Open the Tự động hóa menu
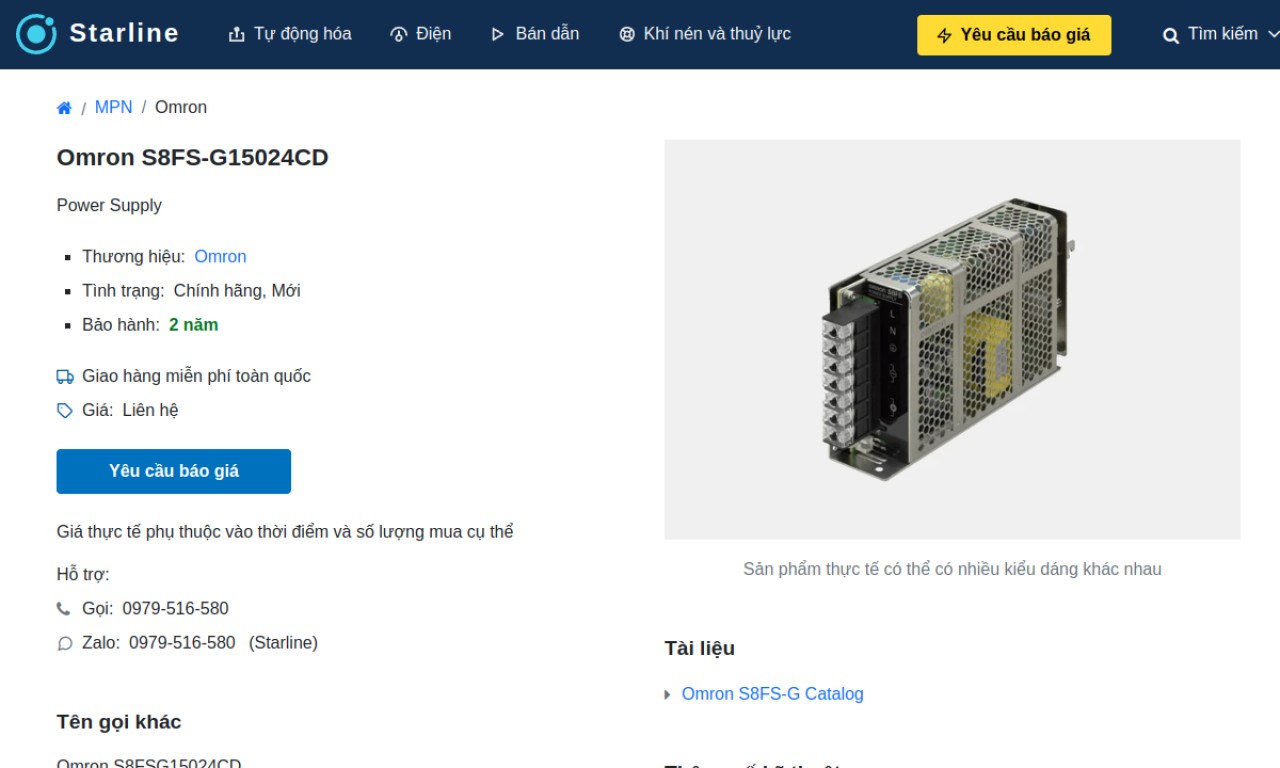The width and height of the screenshot is (1280, 768). point(290,34)
